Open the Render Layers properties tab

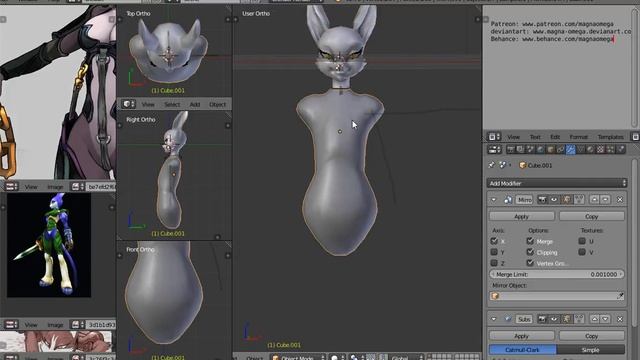point(520,149)
